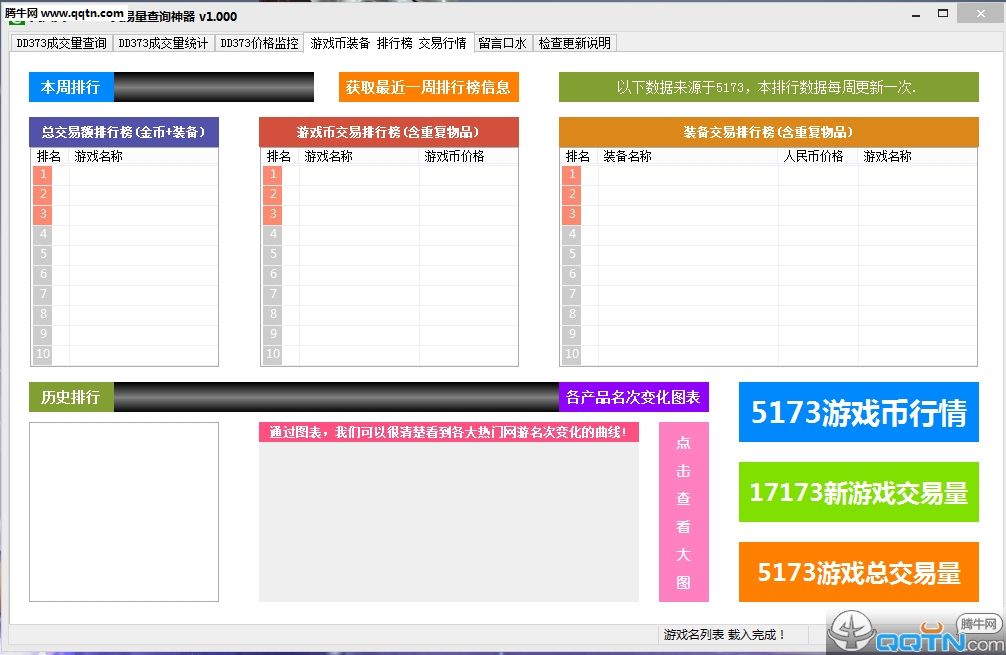Viewport: 1006px width, 655px height.
Task: Click the gray ranking chart area
Action: click(449, 522)
